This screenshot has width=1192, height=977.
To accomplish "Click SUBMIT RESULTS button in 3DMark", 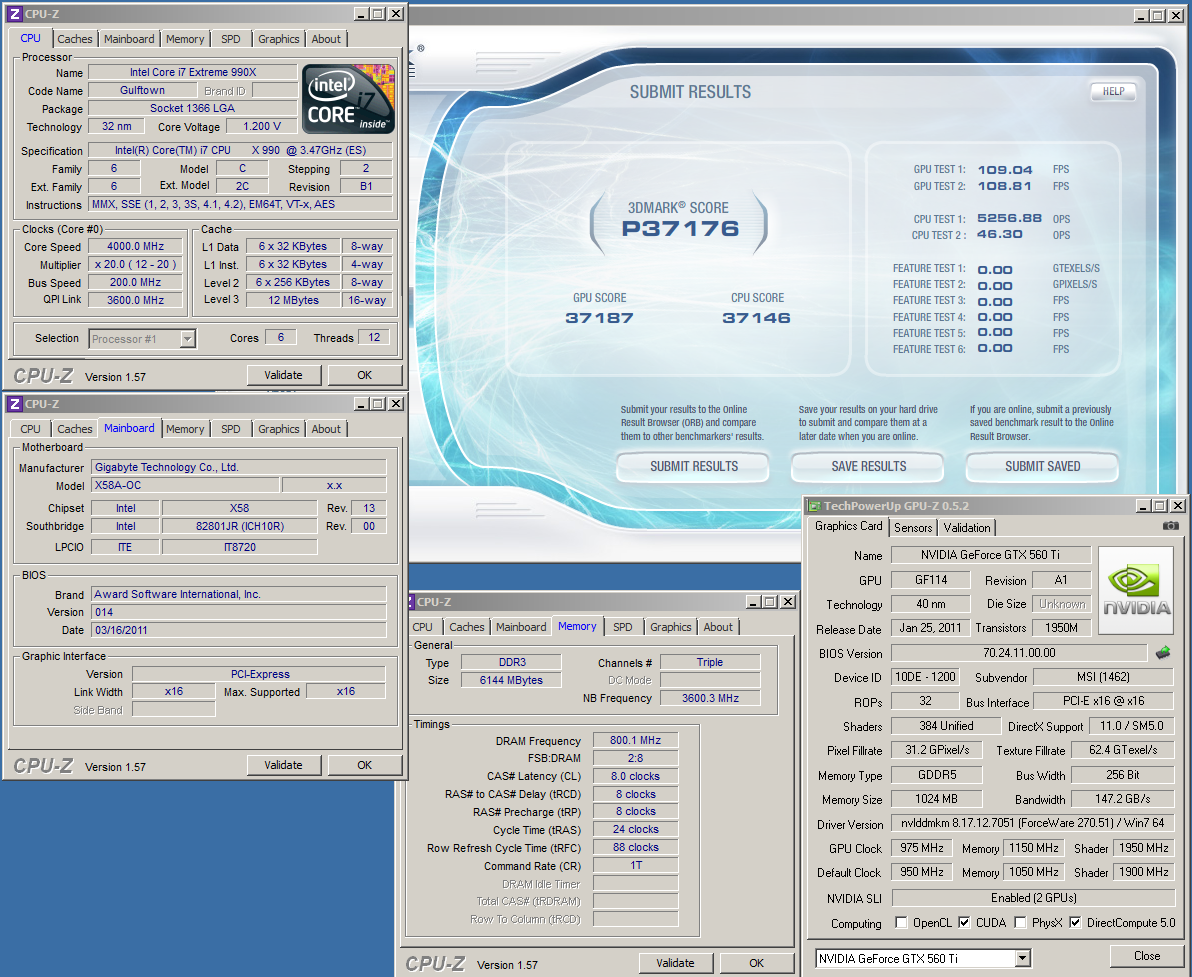I will click(x=693, y=467).
